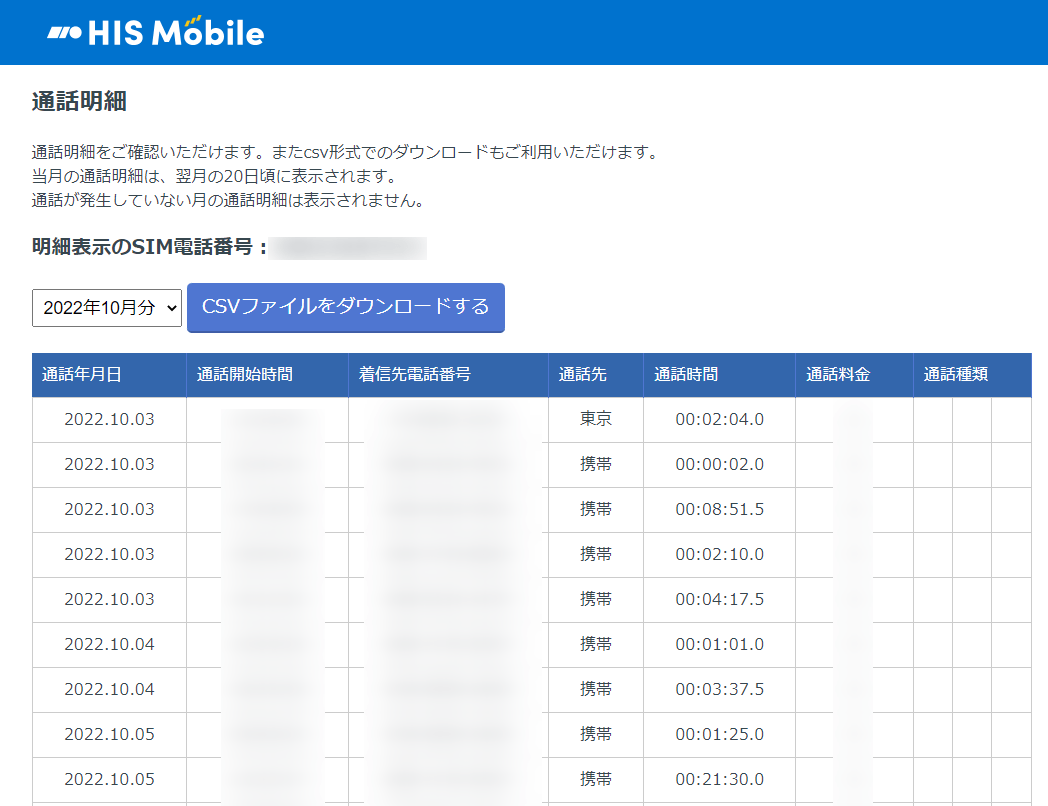Viewport: 1048px width, 806px height.
Task: Click the 東京 destination cell
Action: click(596, 419)
